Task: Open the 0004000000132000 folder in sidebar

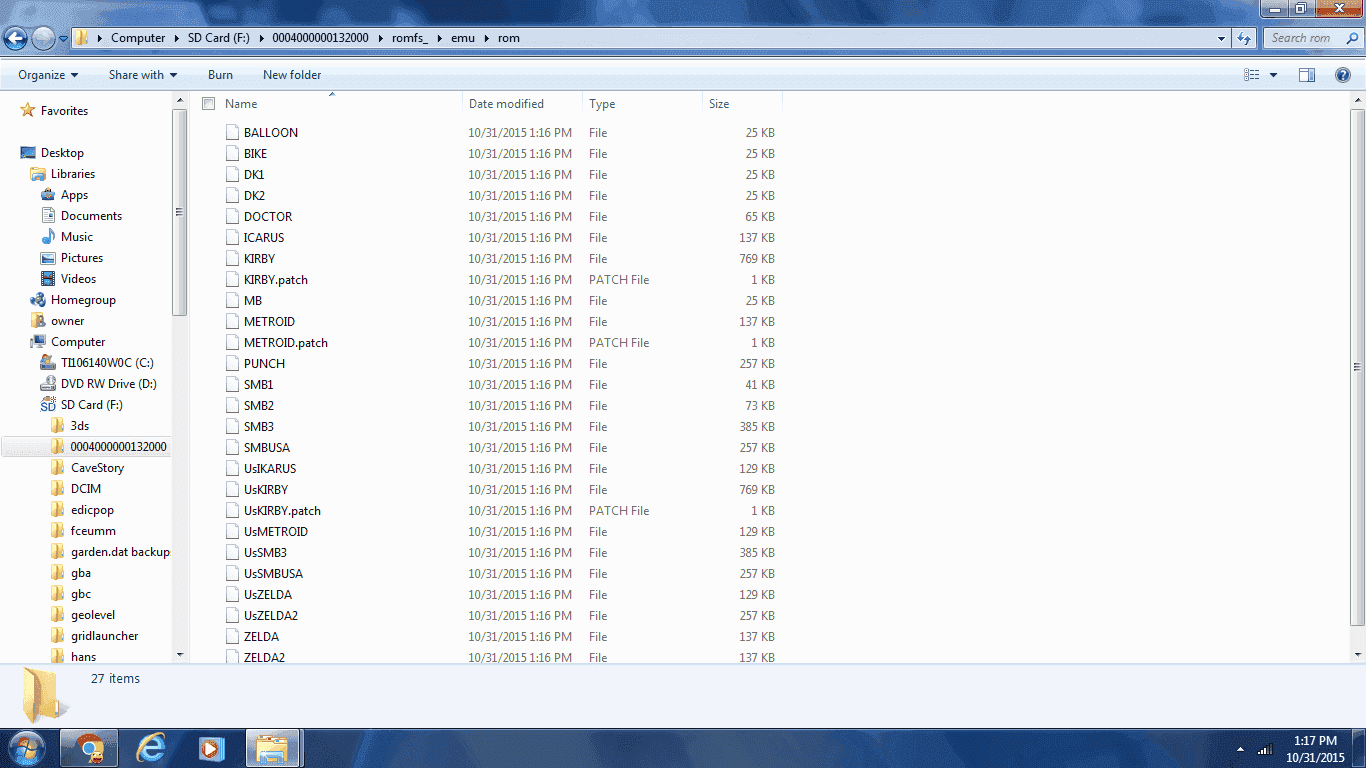Action: tap(118, 447)
